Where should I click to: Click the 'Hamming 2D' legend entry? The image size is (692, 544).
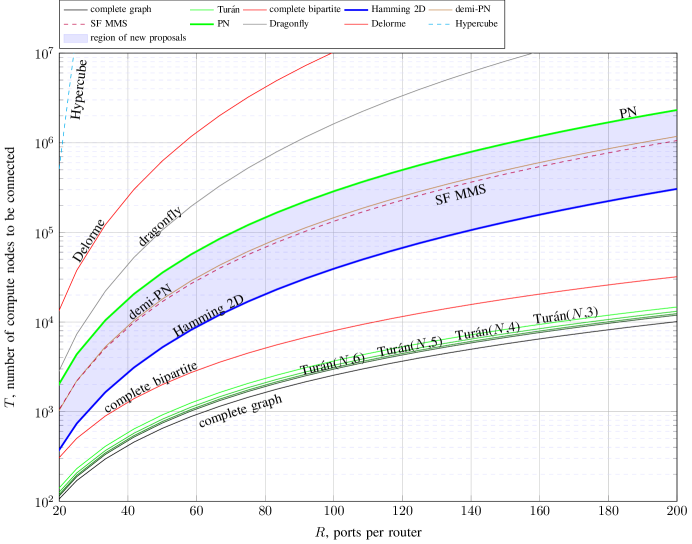[x=385, y=9]
